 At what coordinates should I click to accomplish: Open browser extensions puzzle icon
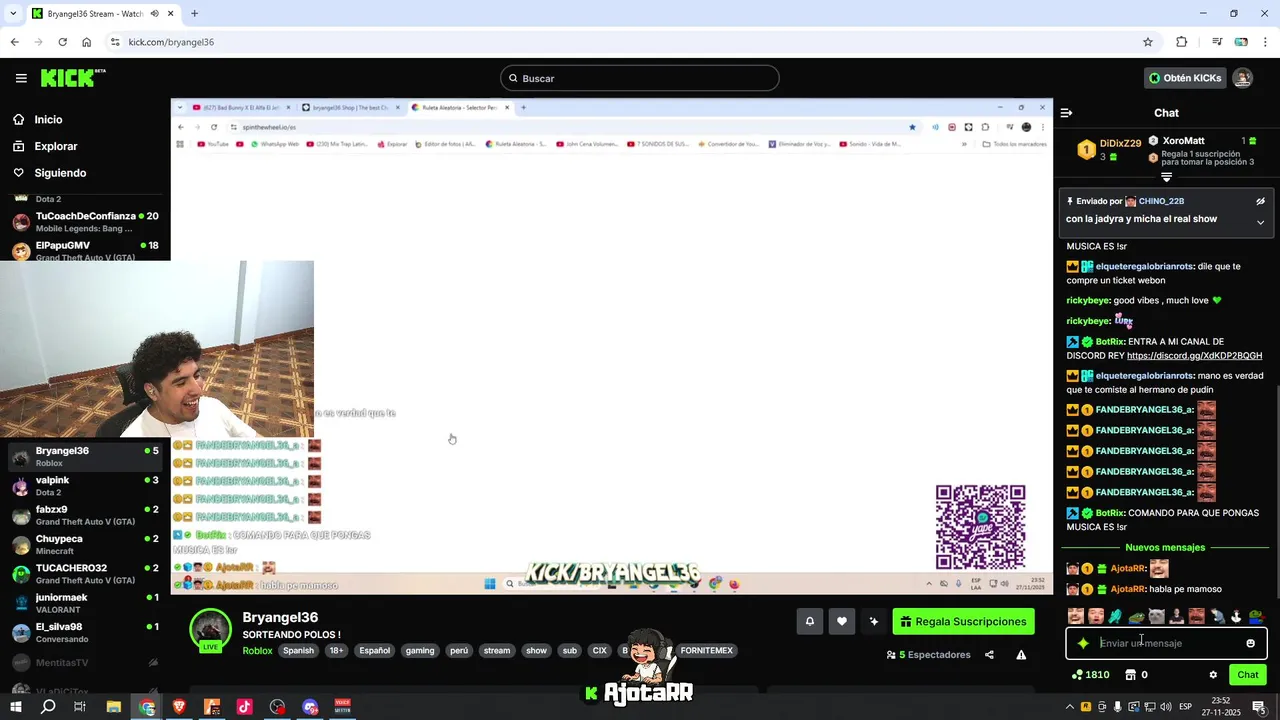tap(1181, 42)
